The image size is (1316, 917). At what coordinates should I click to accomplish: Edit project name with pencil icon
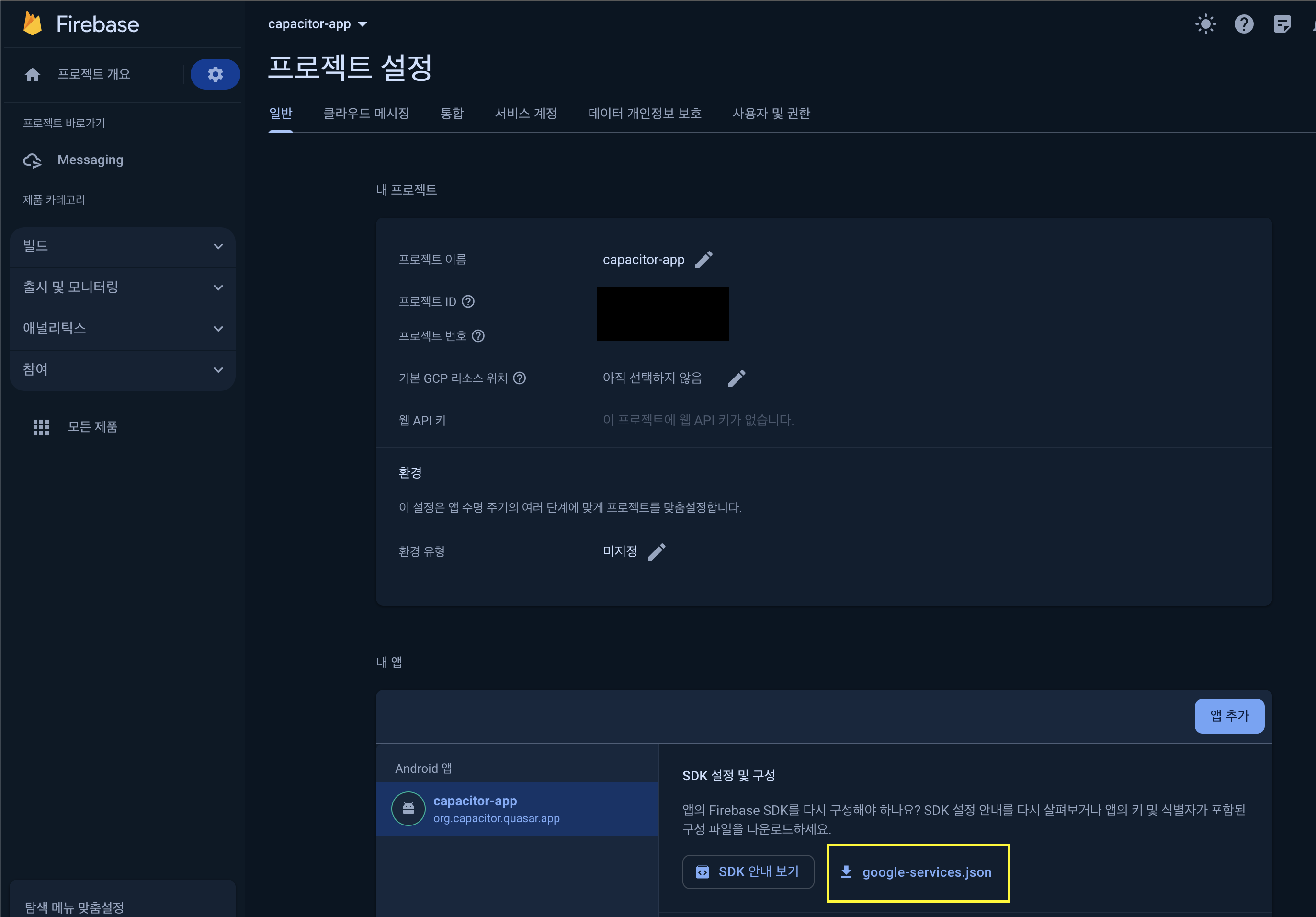coord(703,260)
